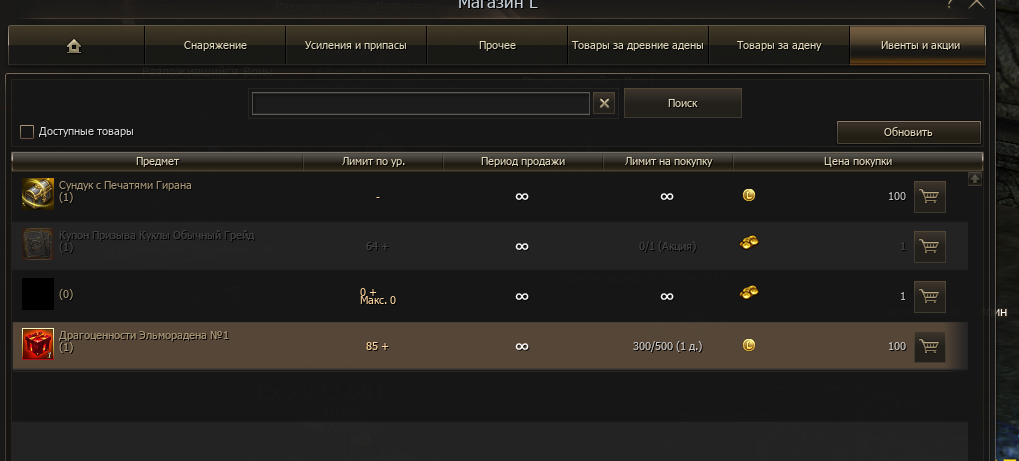Sort by the Цена покупки column header
The height and width of the screenshot is (461, 1019).
coord(858,161)
